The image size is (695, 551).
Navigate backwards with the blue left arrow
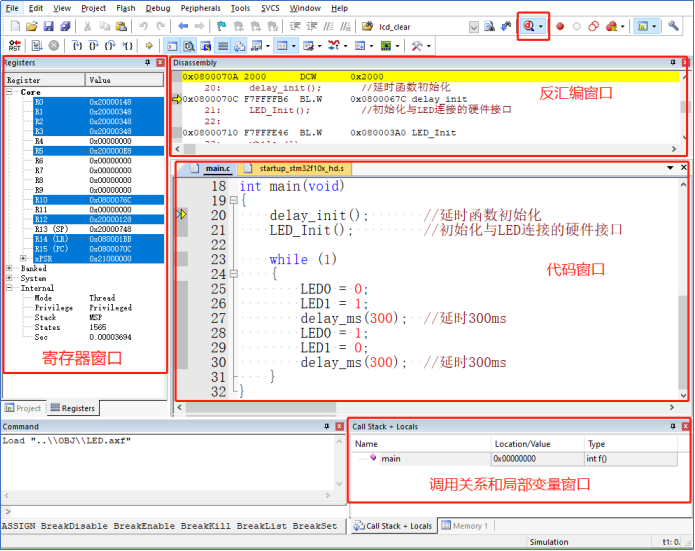pos(183,26)
